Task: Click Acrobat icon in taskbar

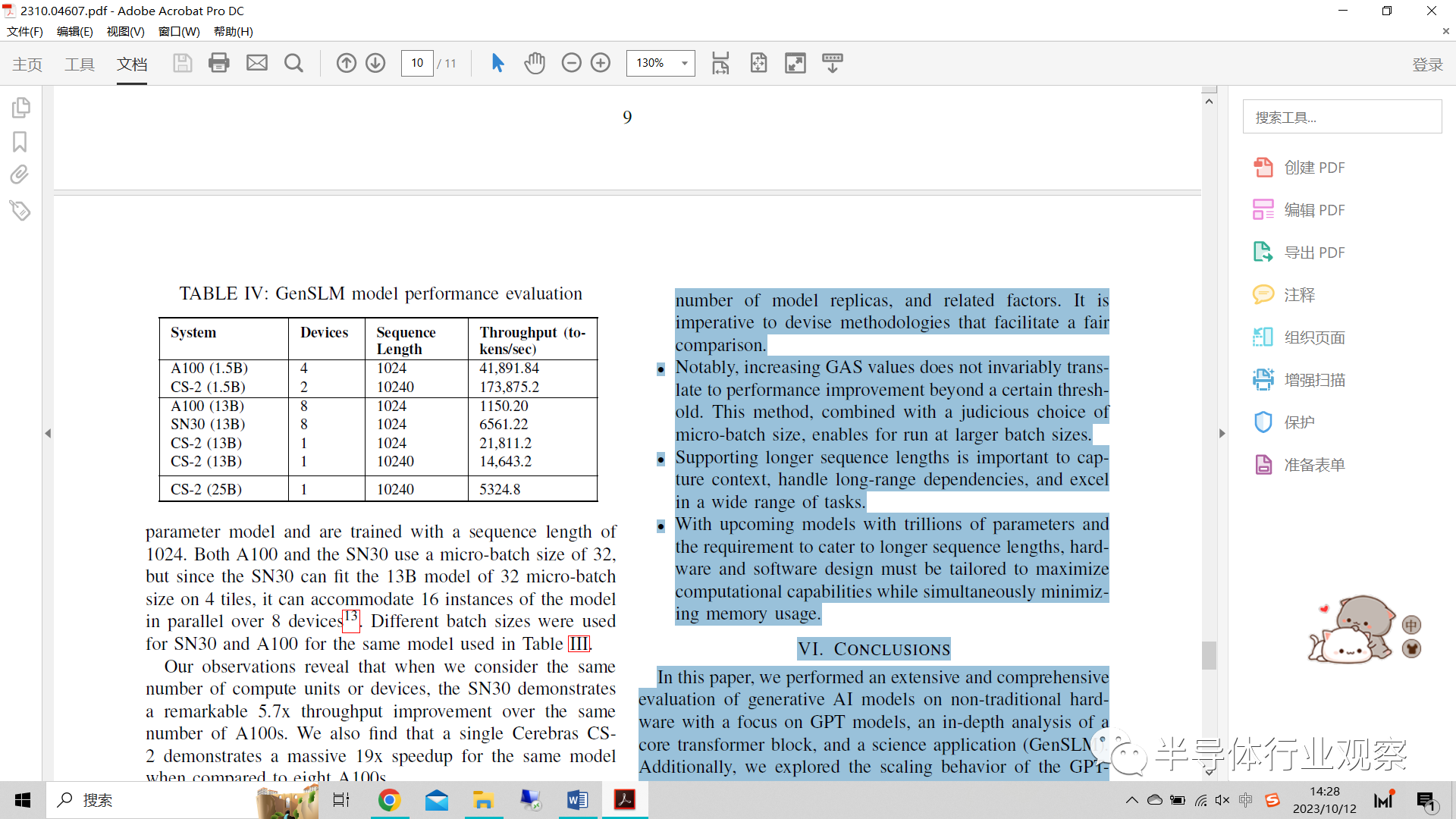Action: pyautogui.click(x=625, y=800)
